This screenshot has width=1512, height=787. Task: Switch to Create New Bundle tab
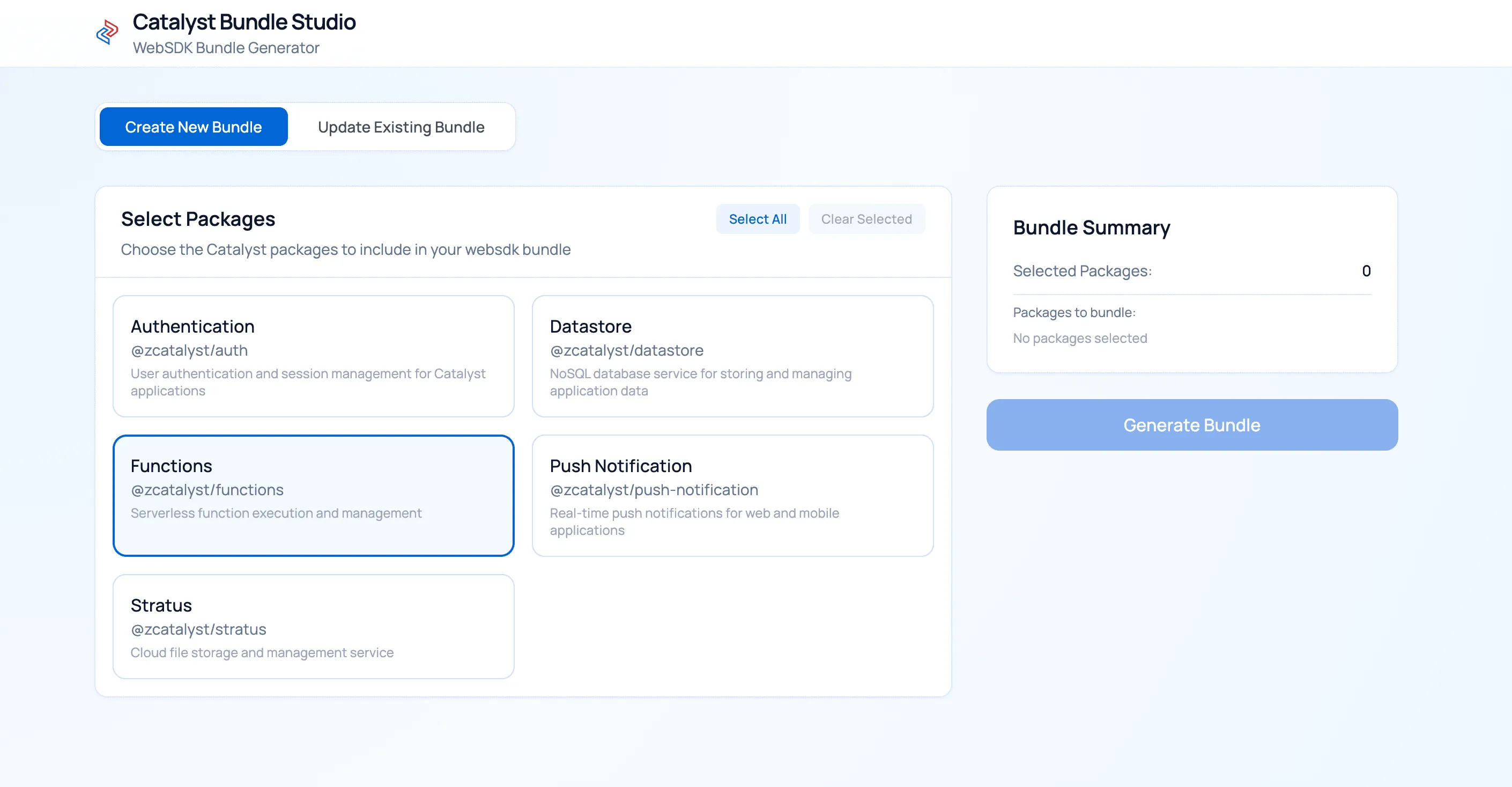[x=194, y=127]
